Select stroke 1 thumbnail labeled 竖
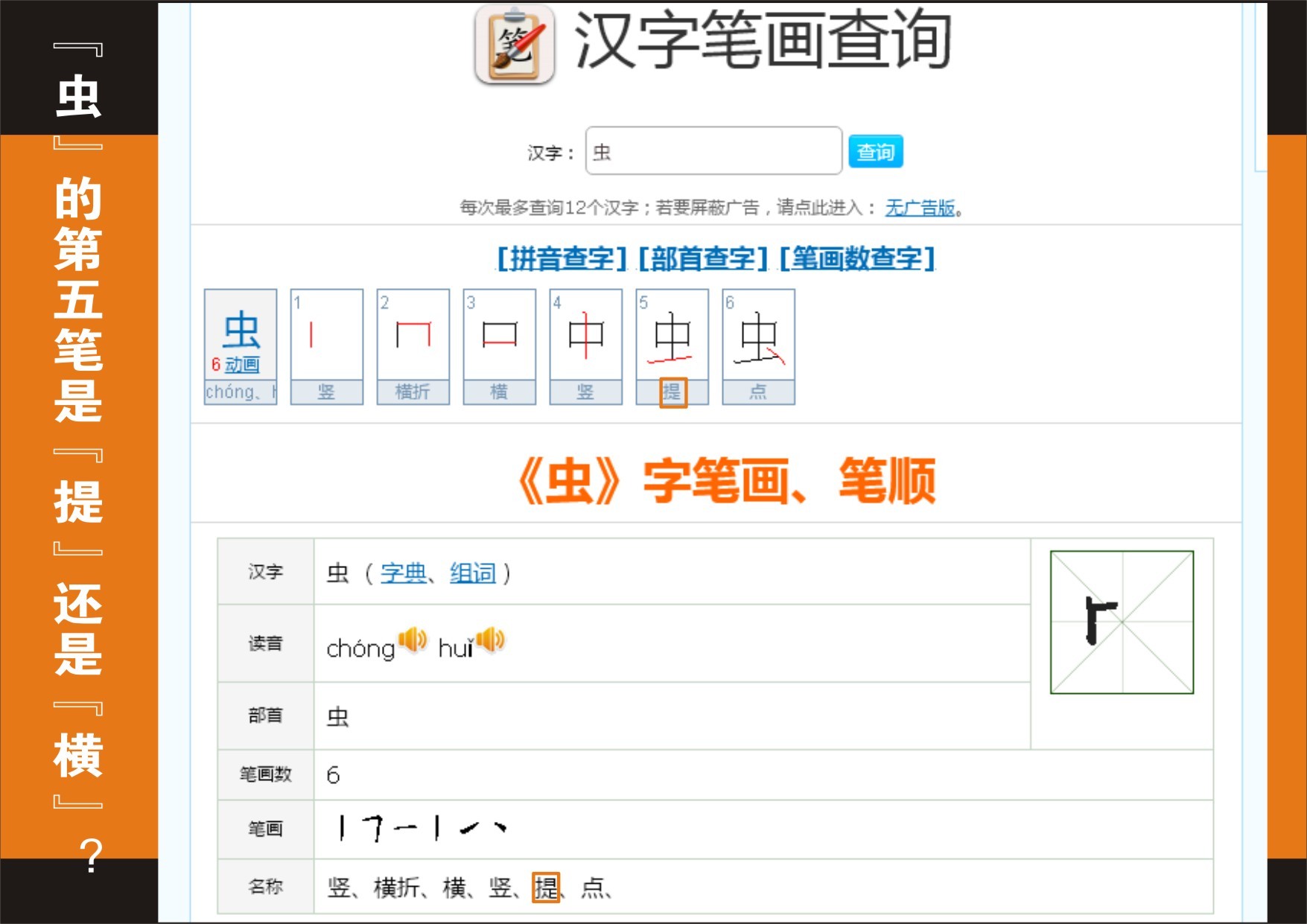This screenshot has width=1307, height=924. [326, 346]
